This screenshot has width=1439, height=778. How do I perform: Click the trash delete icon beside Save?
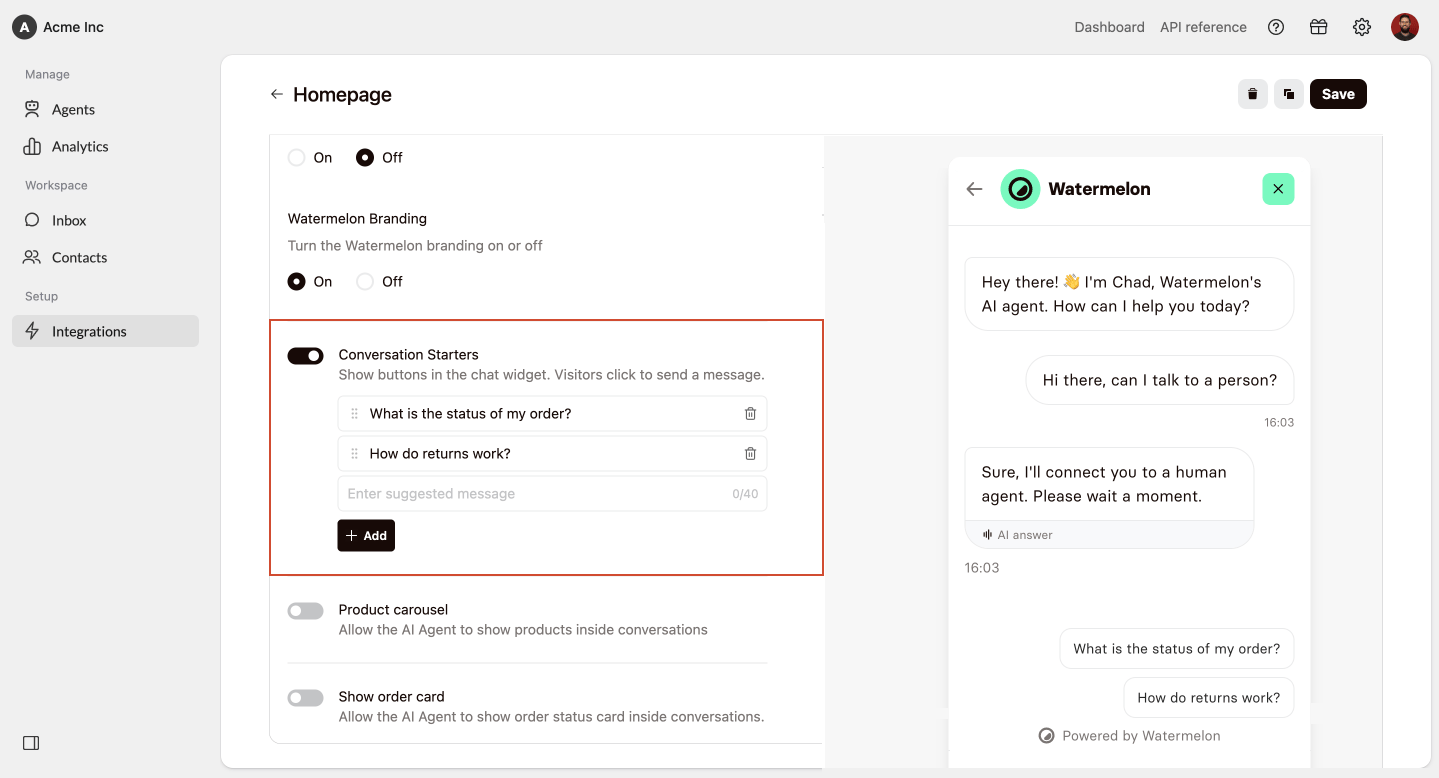pyautogui.click(x=1252, y=94)
